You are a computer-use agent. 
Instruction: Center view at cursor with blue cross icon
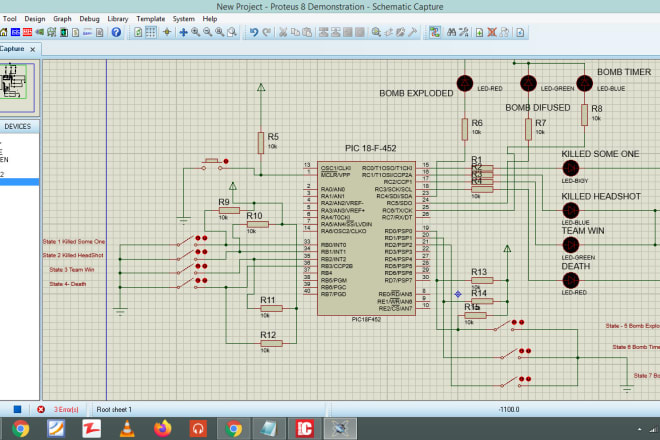(x=184, y=32)
